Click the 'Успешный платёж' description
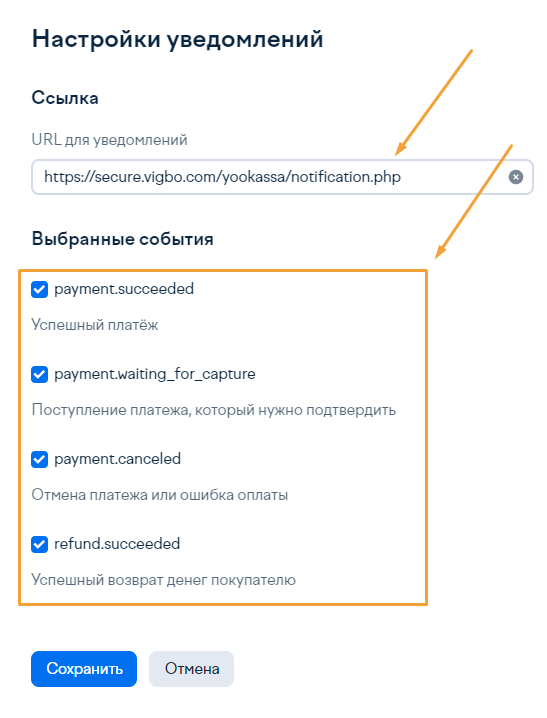547x718 pixels. tap(95, 325)
